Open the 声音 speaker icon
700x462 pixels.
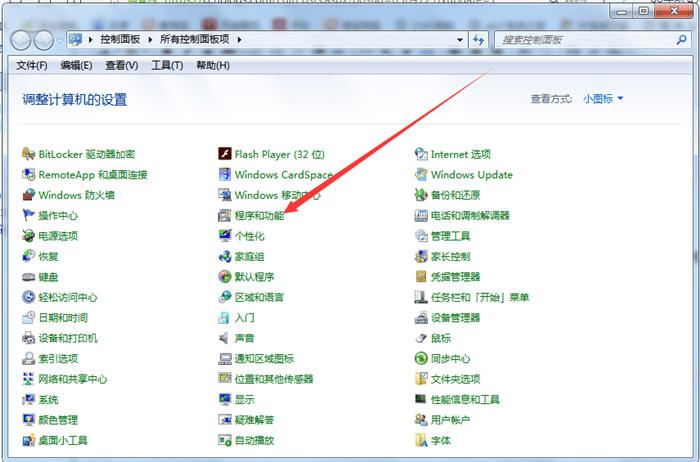(x=224, y=338)
